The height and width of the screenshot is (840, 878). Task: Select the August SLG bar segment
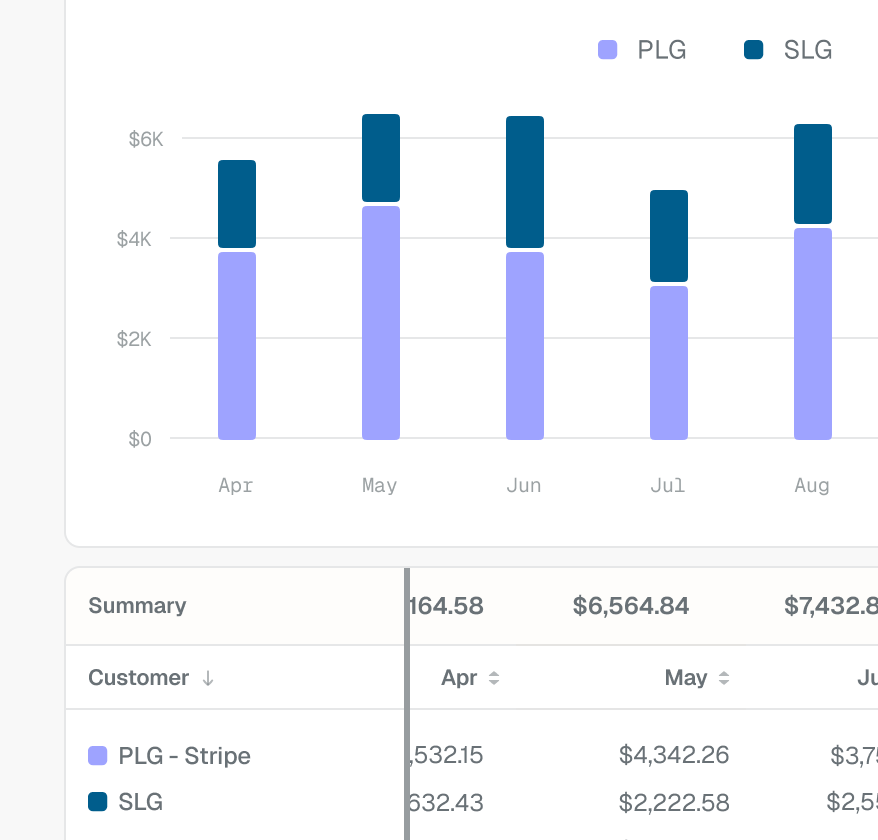click(x=812, y=174)
